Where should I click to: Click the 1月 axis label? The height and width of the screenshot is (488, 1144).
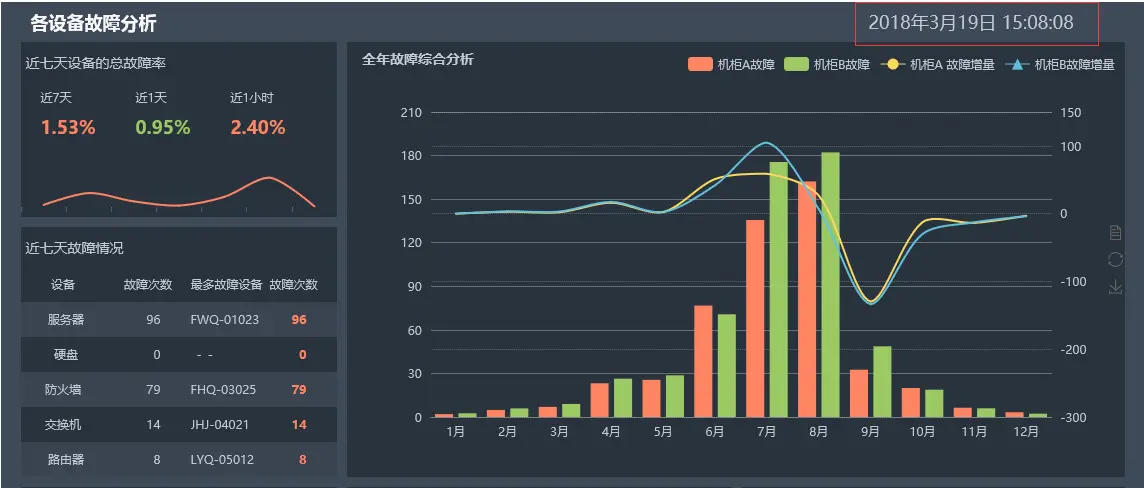coord(455,431)
